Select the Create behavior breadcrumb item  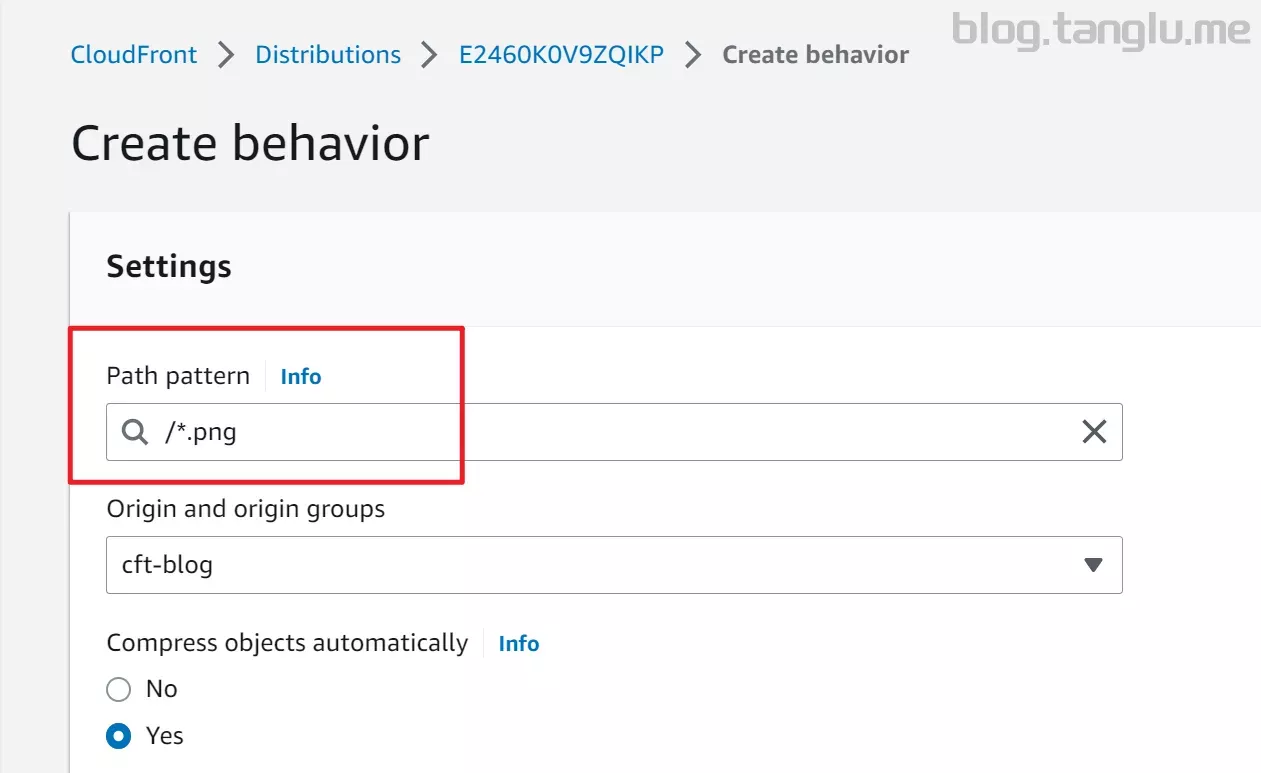[x=815, y=54]
